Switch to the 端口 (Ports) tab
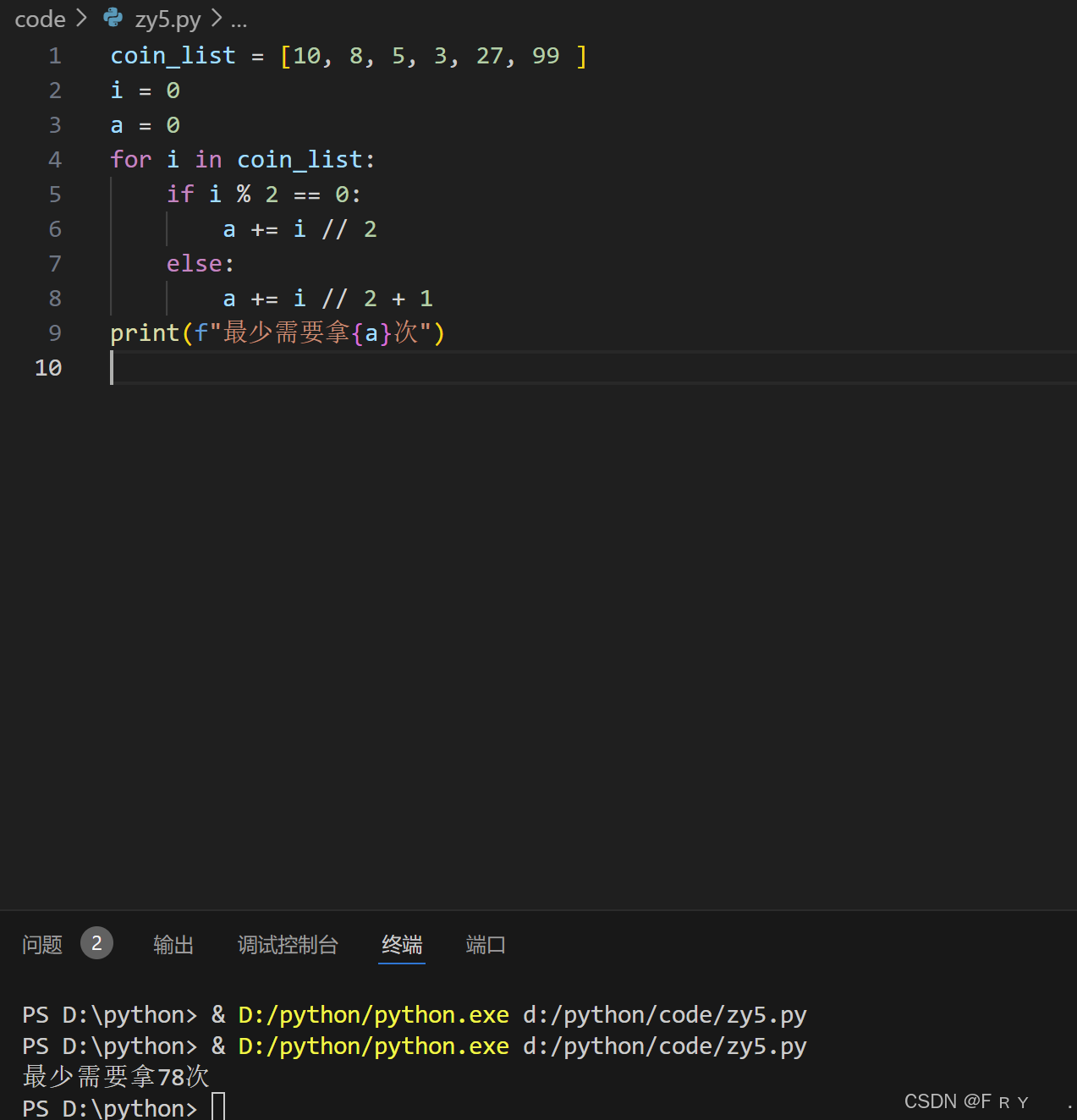 click(486, 945)
